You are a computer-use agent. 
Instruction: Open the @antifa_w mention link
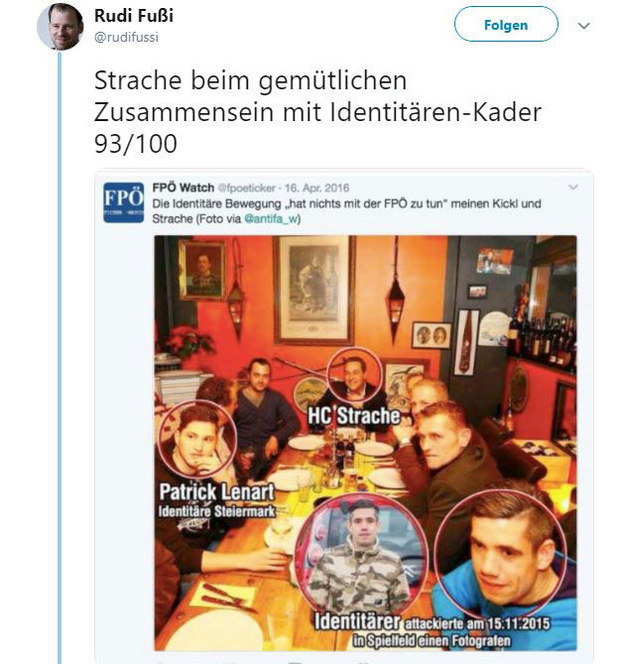coord(272,219)
